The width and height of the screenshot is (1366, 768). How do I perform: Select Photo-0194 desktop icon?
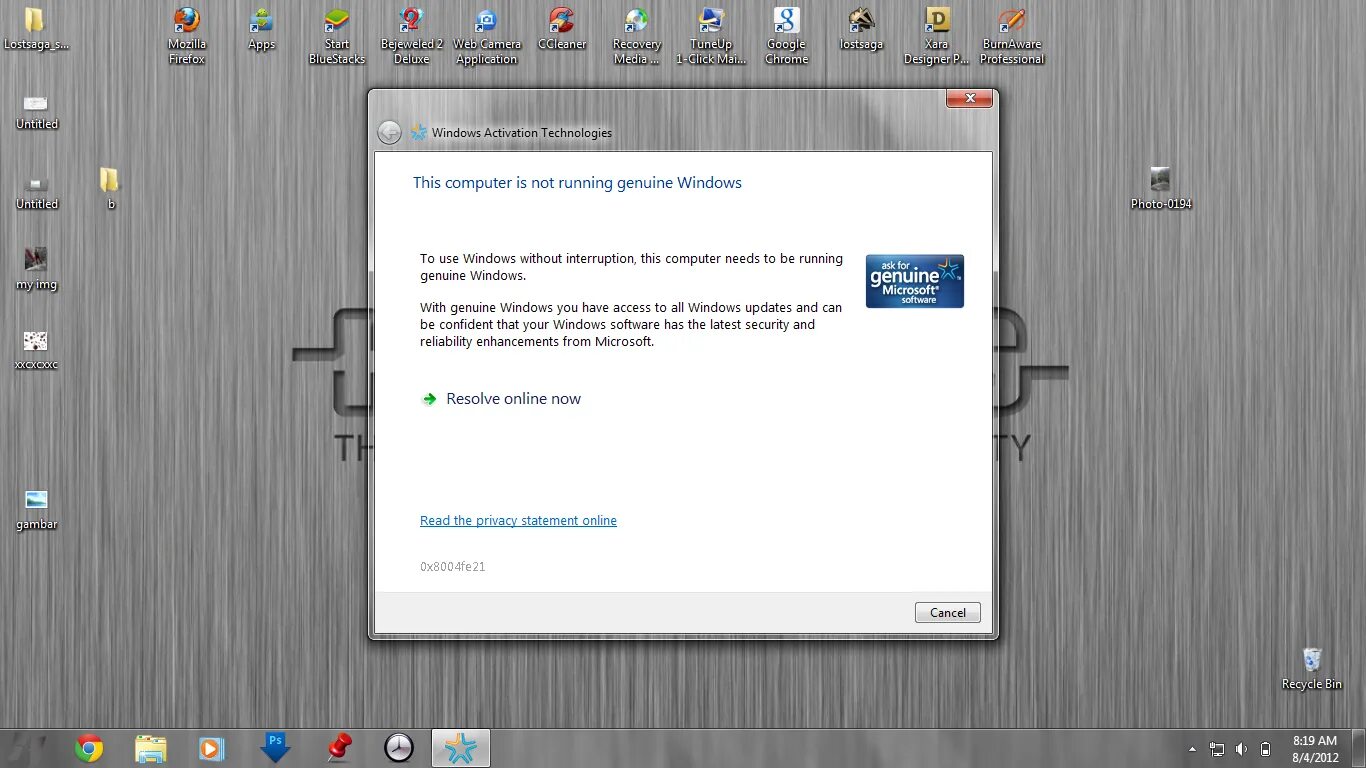(1161, 189)
